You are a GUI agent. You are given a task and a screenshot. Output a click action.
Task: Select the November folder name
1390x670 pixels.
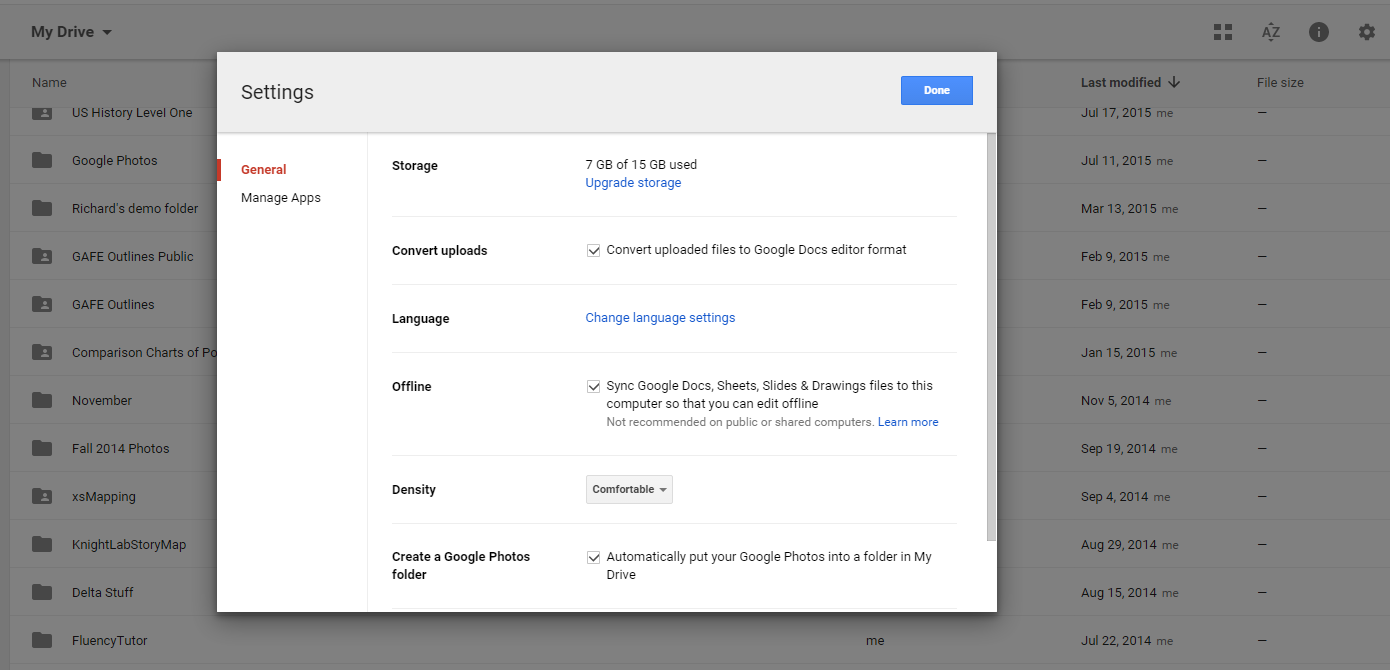pos(102,401)
